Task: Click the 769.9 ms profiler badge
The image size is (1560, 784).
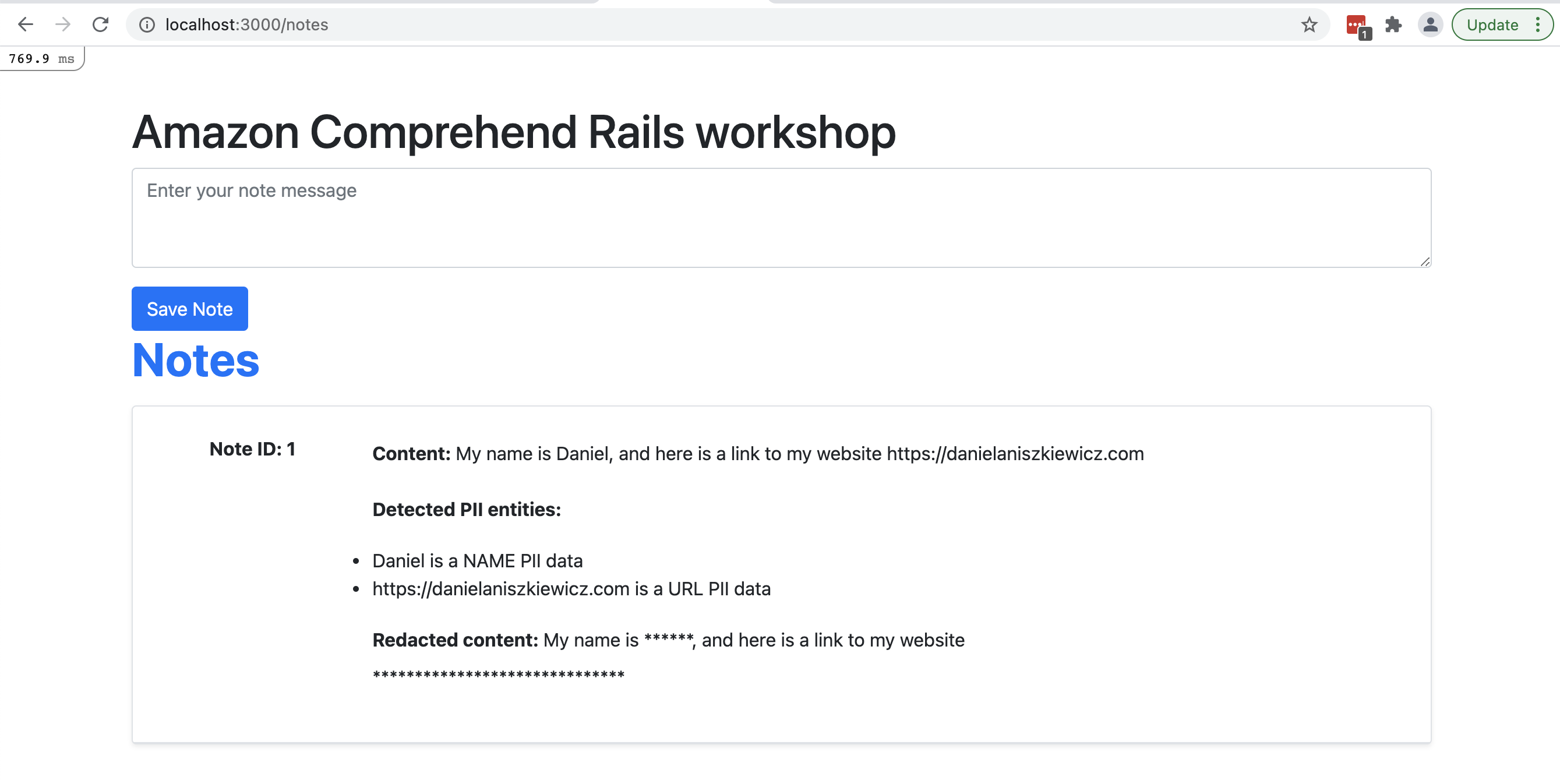Action: pos(42,59)
